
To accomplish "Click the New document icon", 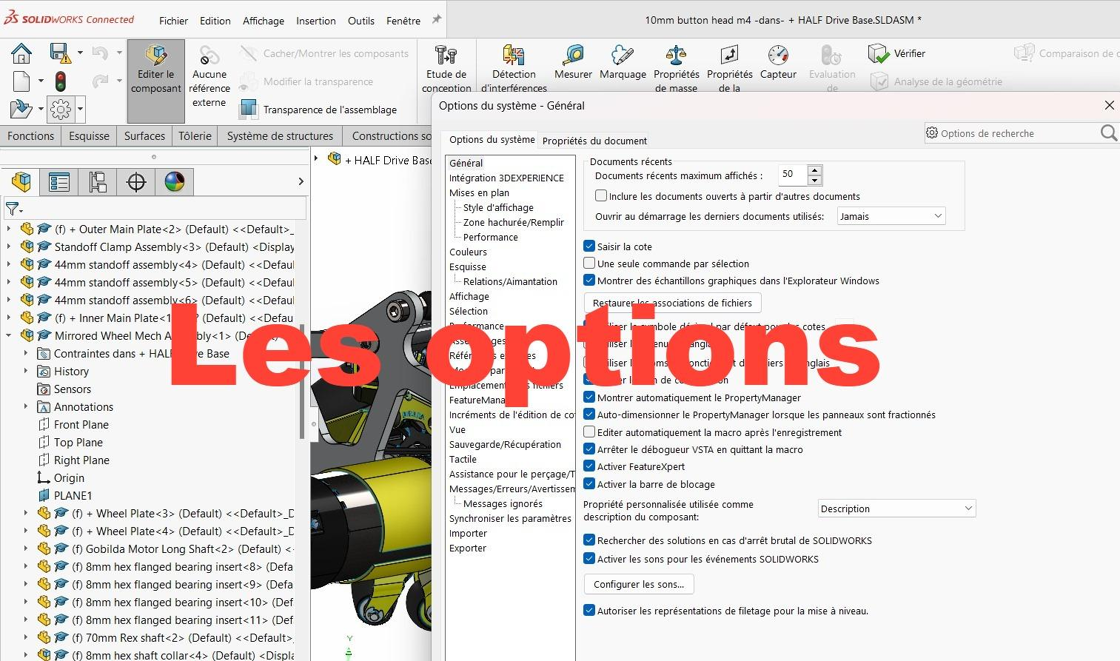I will 21,81.
